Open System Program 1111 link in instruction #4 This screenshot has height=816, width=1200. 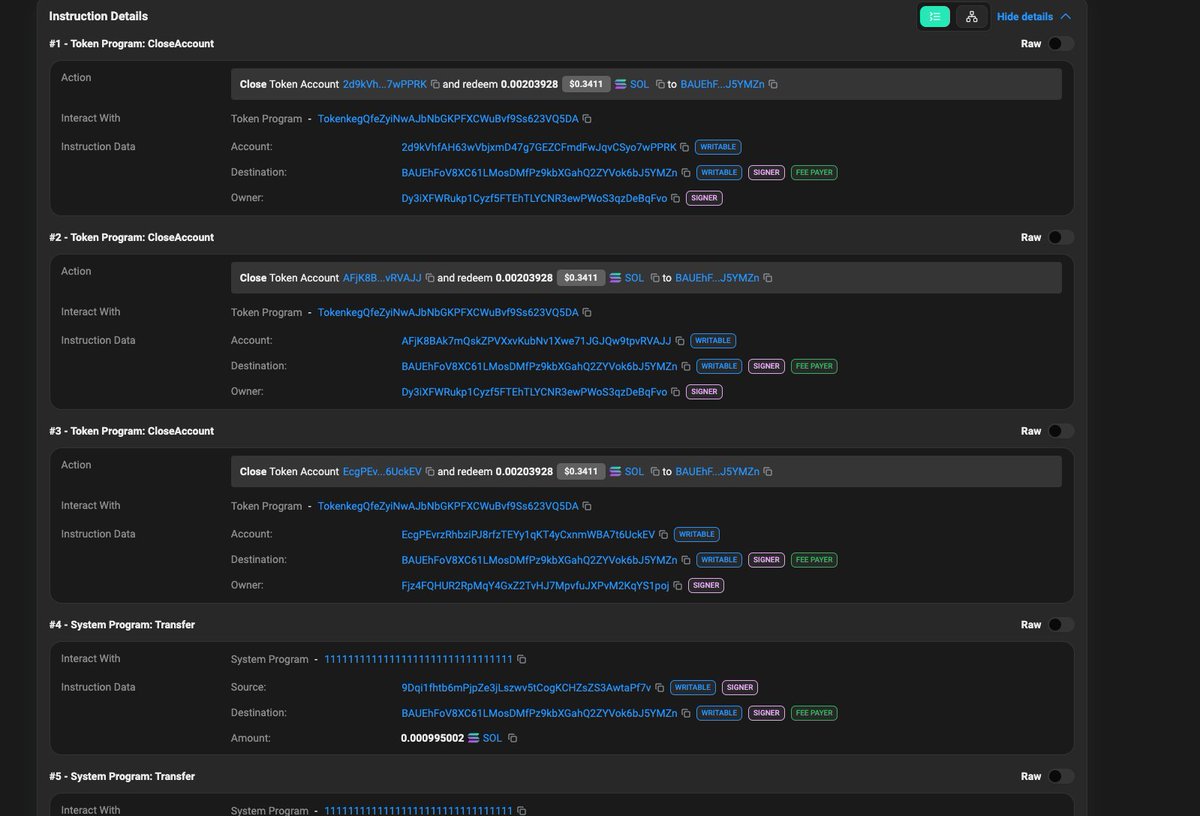tap(419, 660)
